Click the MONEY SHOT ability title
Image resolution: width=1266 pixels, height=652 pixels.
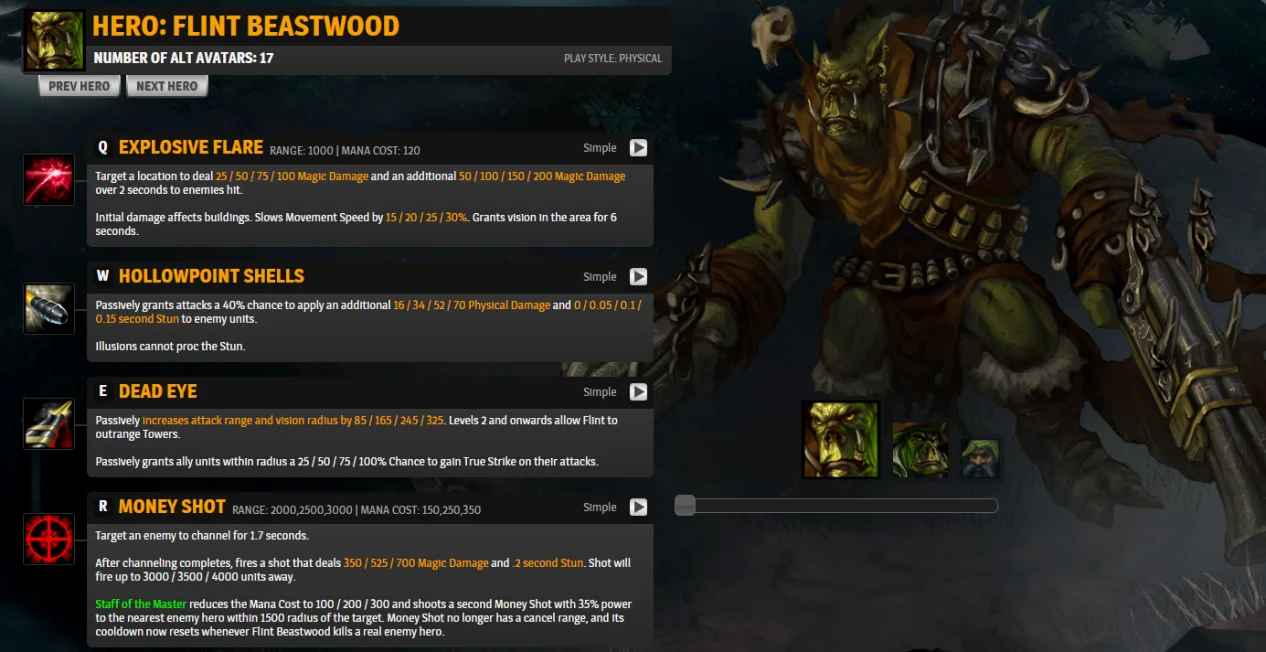(x=172, y=507)
